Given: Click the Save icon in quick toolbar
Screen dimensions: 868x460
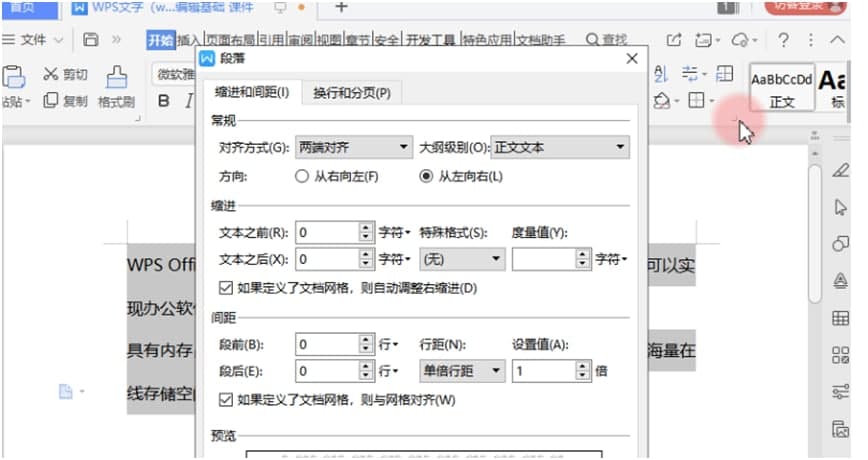Looking at the screenshot, I should [90, 39].
